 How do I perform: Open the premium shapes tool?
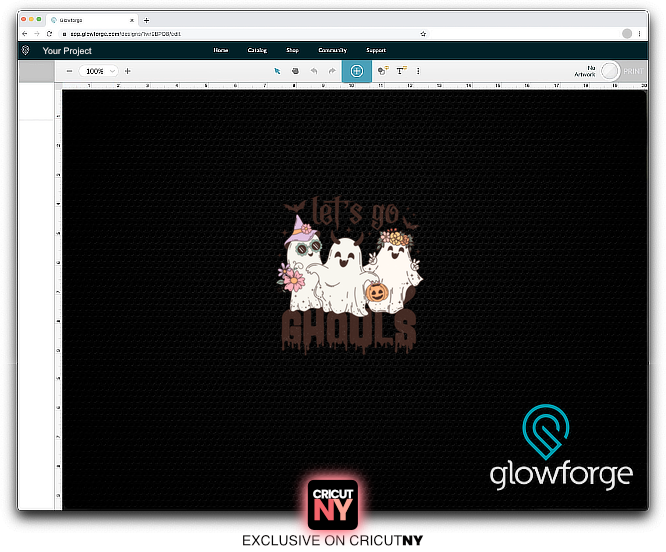coord(383,71)
